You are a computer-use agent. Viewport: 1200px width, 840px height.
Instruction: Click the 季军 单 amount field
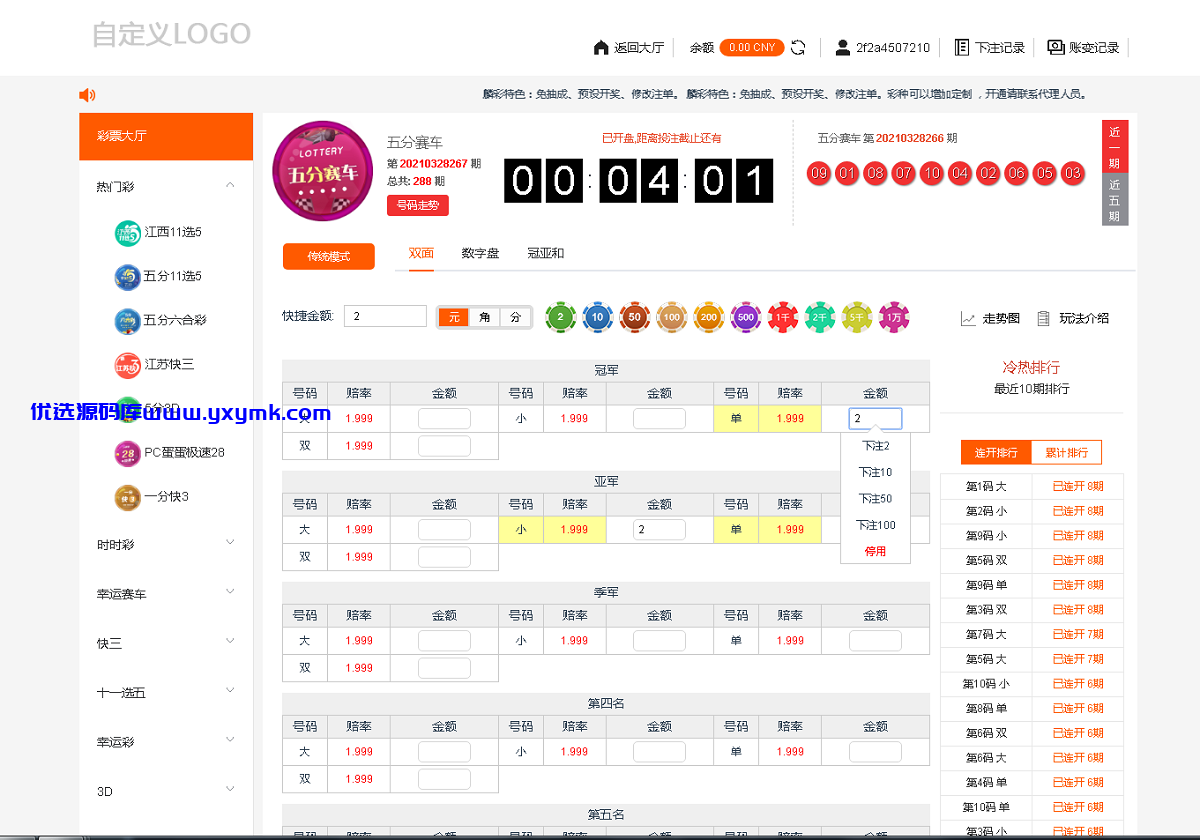coord(875,641)
